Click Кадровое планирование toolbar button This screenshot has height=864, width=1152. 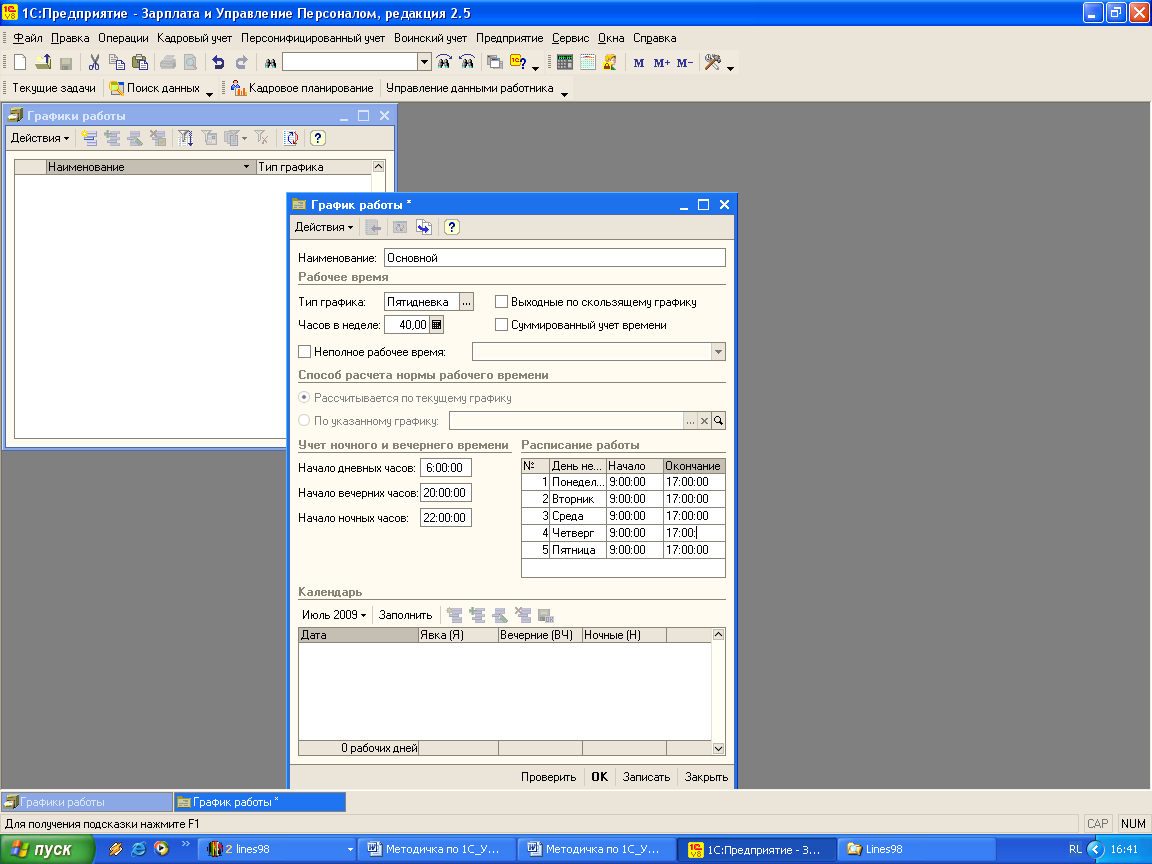pos(302,88)
